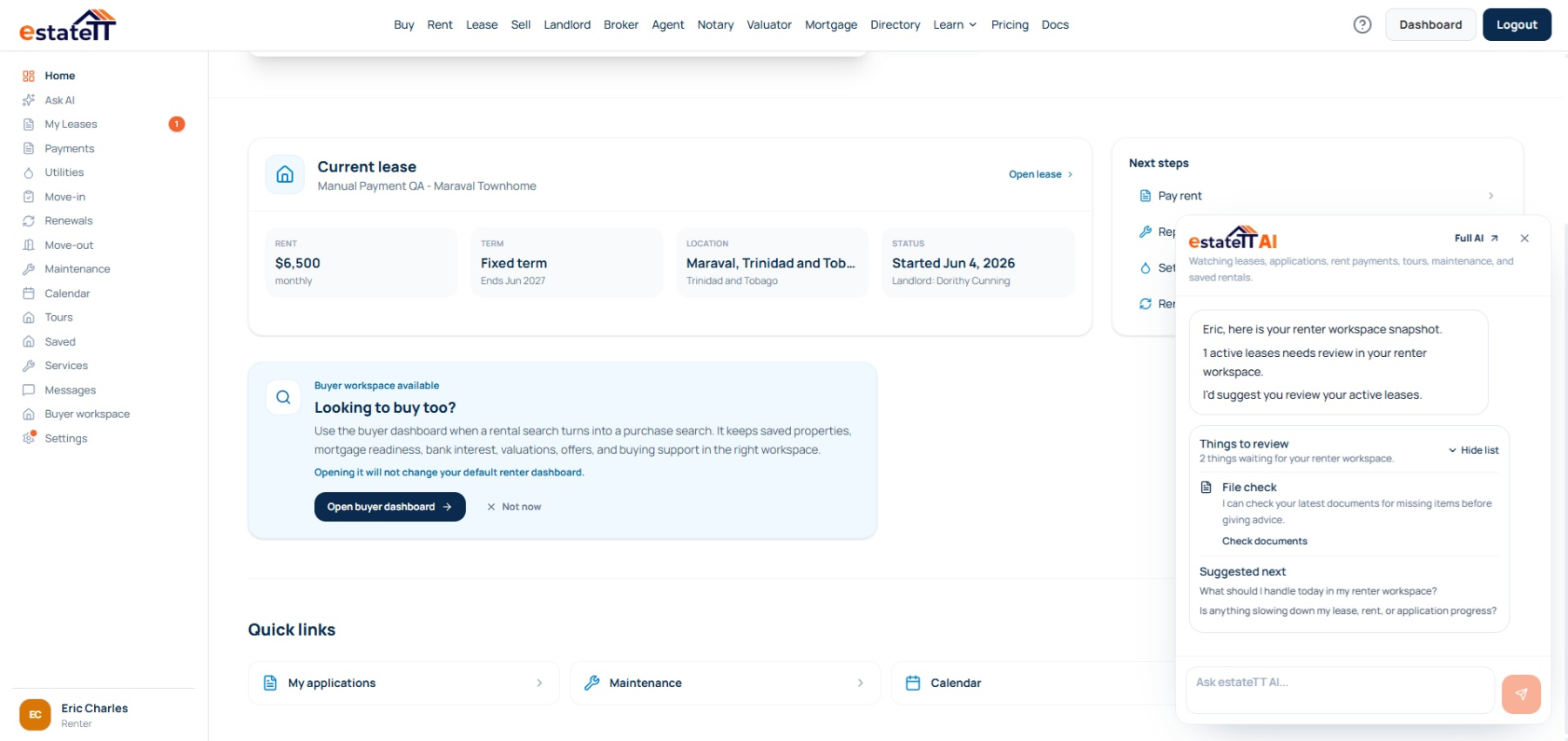Click the Messages chat bubble icon
The width and height of the screenshot is (1568, 741).
pos(29,390)
